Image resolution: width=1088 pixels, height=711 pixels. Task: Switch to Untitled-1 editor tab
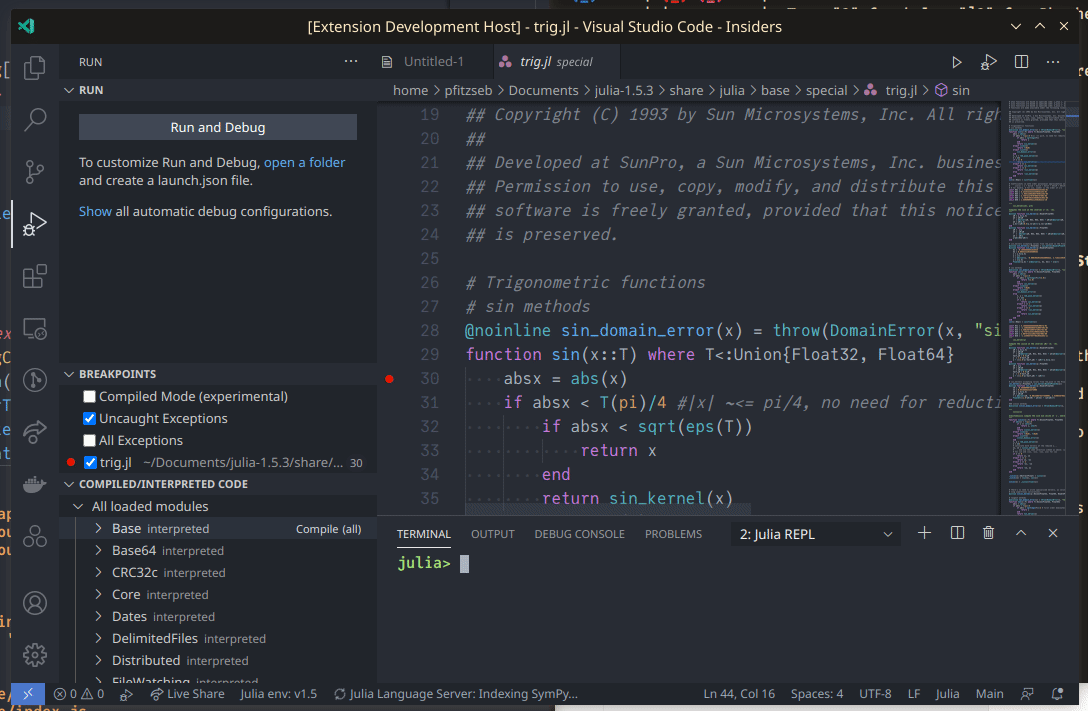(434, 62)
